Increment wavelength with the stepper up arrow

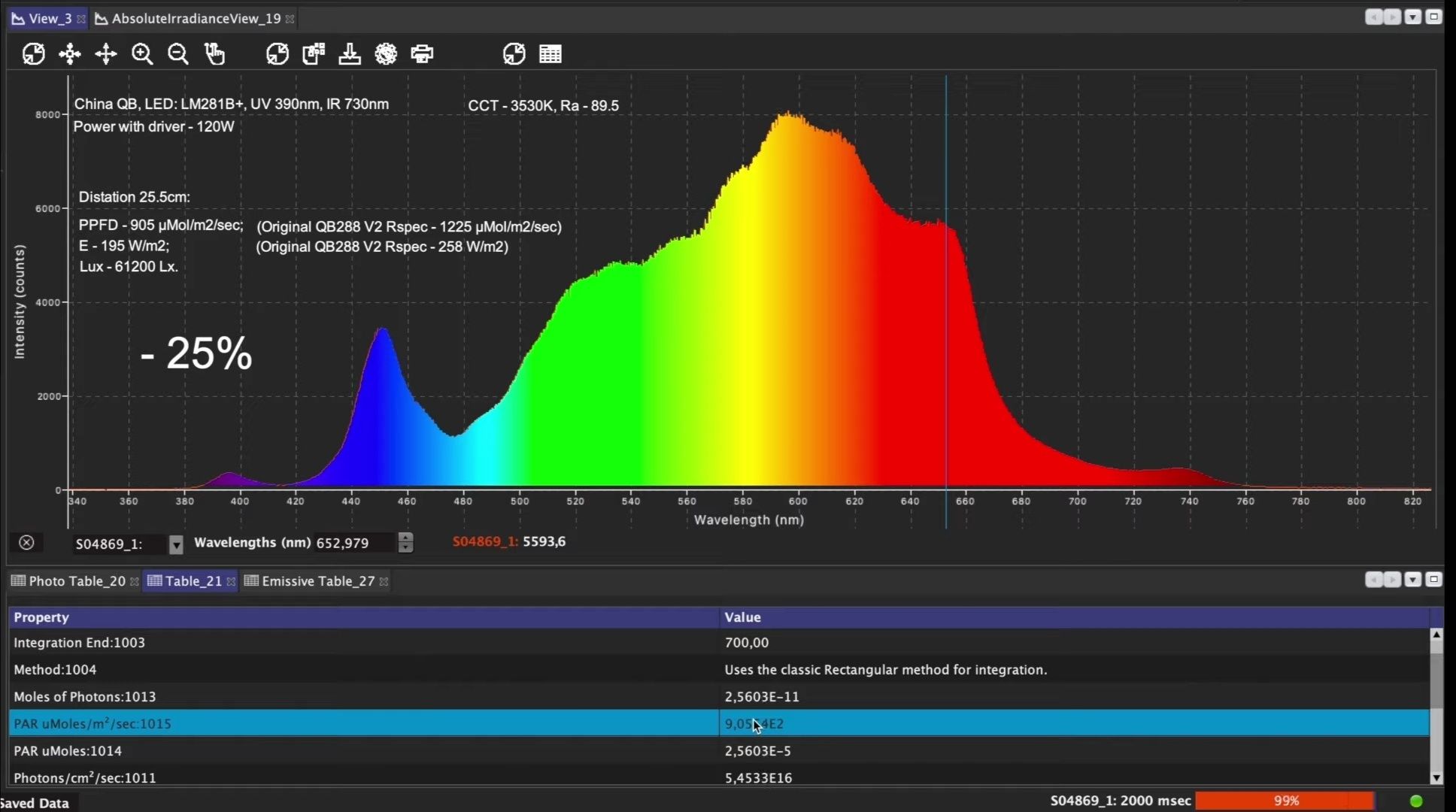(x=406, y=538)
